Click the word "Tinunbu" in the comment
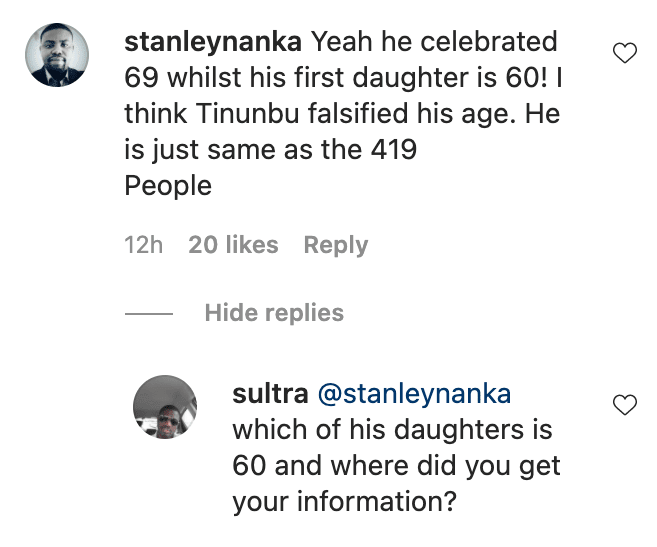The height and width of the screenshot is (547, 657). point(225,115)
